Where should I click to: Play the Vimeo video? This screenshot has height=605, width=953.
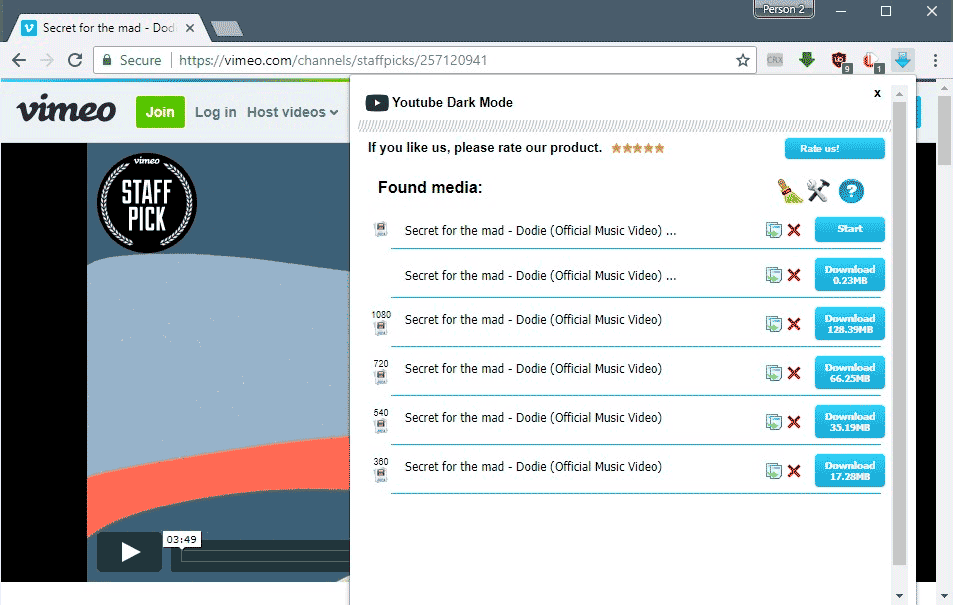130,552
